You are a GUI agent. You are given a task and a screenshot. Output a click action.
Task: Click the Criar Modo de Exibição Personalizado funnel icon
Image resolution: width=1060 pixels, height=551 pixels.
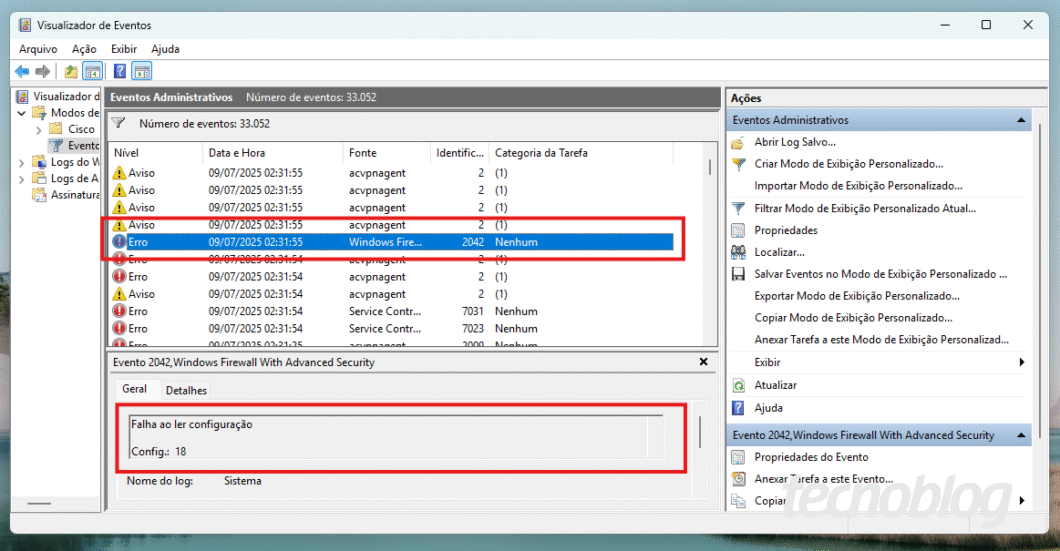[x=738, y=164]
